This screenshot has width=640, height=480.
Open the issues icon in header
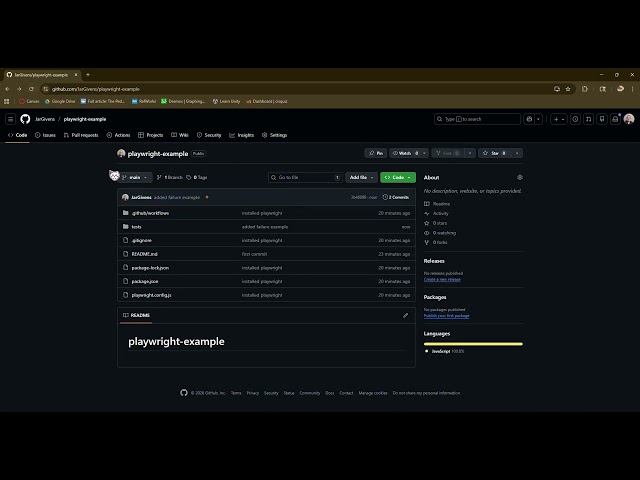click(x=576, y=119)
